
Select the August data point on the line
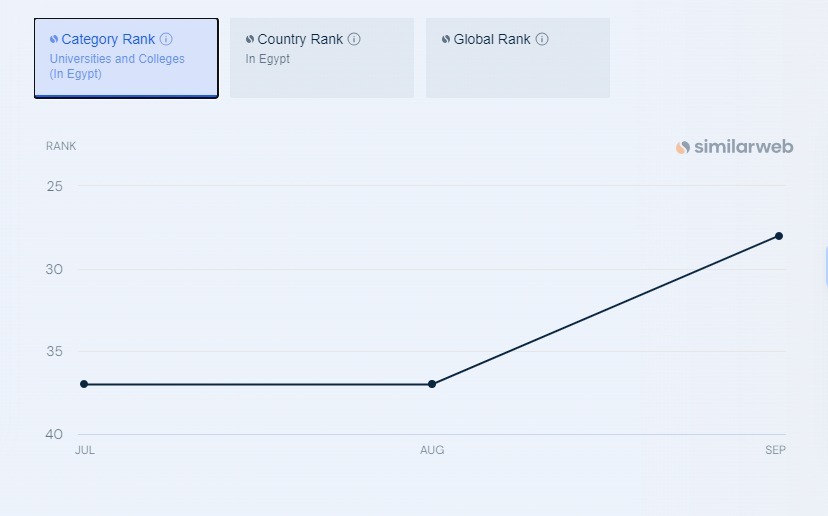[432, 384]
